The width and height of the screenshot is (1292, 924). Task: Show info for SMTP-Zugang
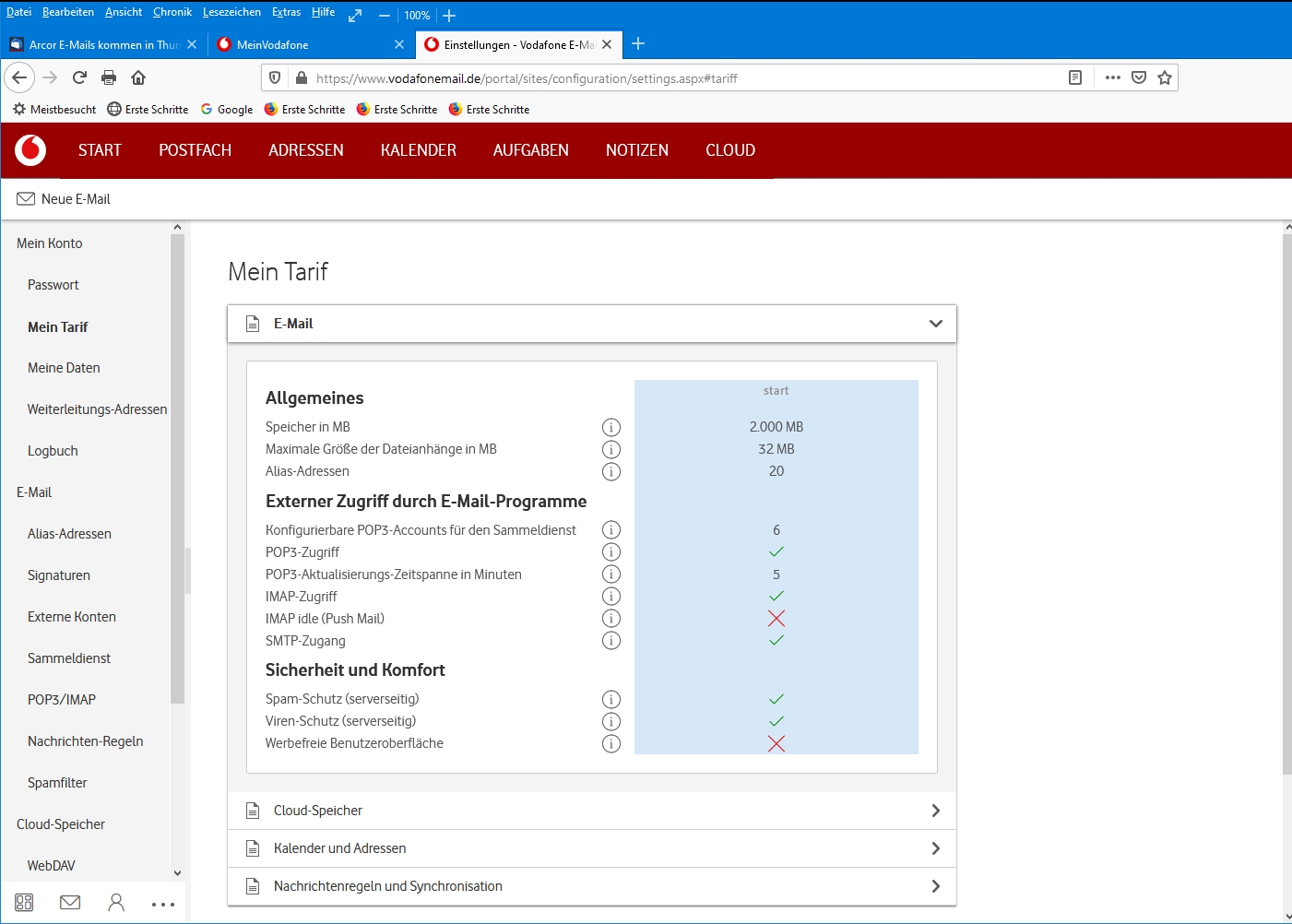click(611, 640)
